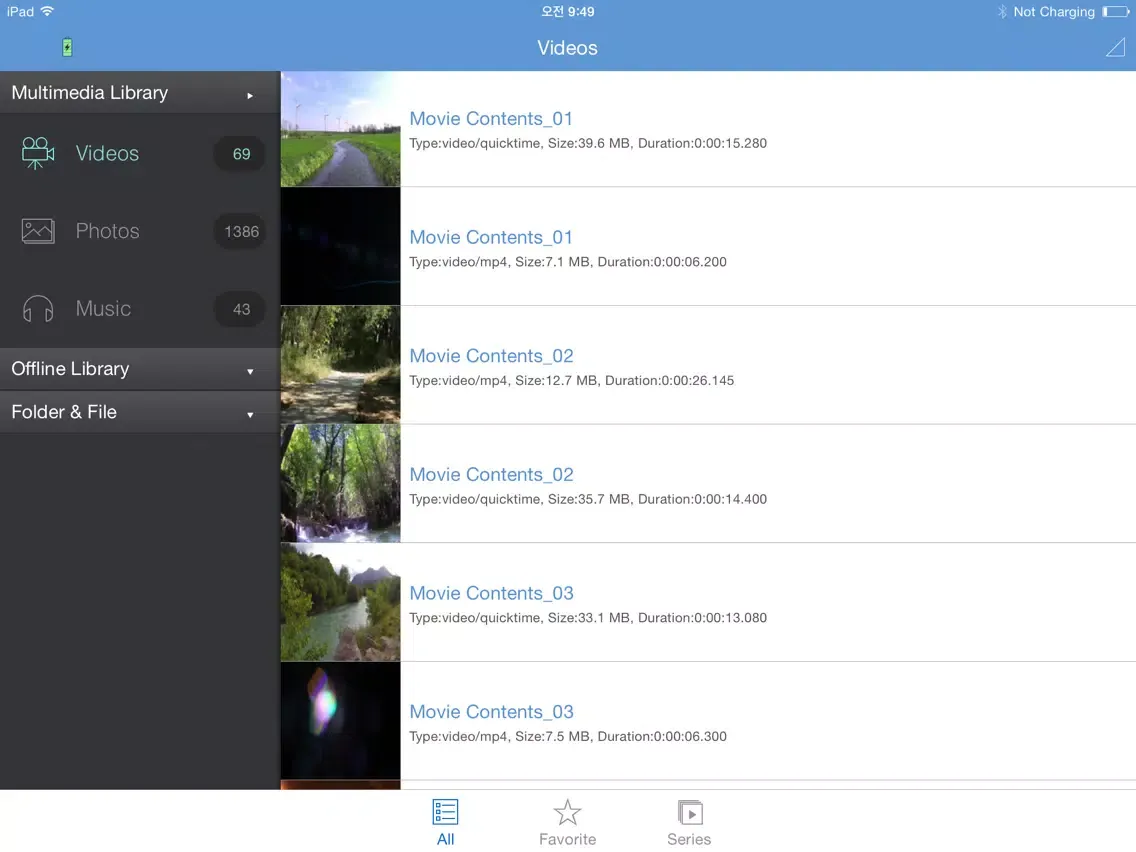Open the mountain river video thumbnail
Screen dimensions: 1136x852
tap(341, 602)
